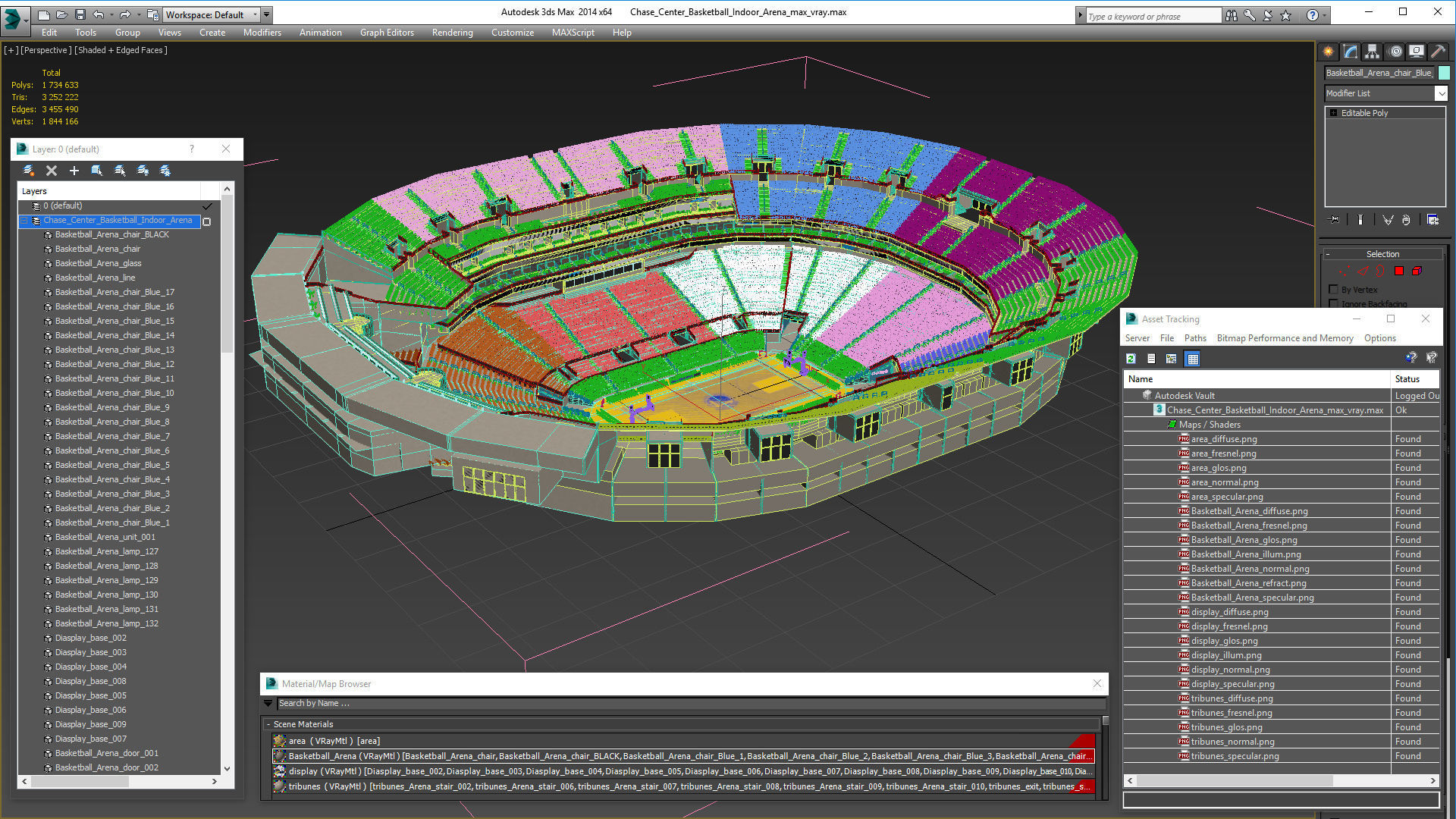Click the Undo arrow icon

pyautogui.click(x=99, y=14)
